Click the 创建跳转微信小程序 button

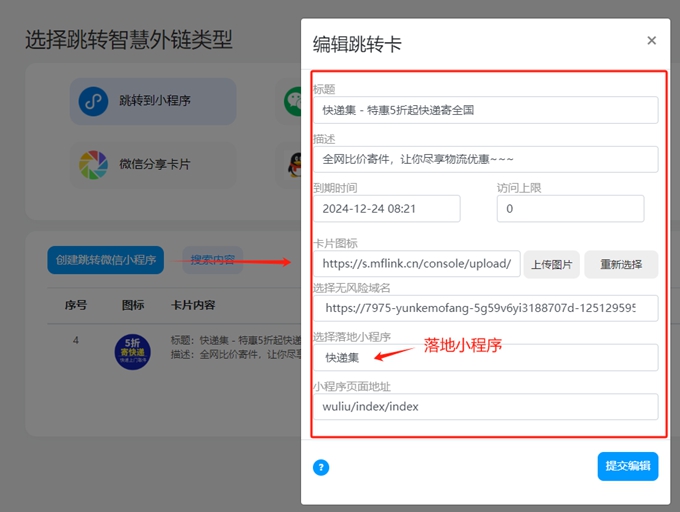point(105,260)
